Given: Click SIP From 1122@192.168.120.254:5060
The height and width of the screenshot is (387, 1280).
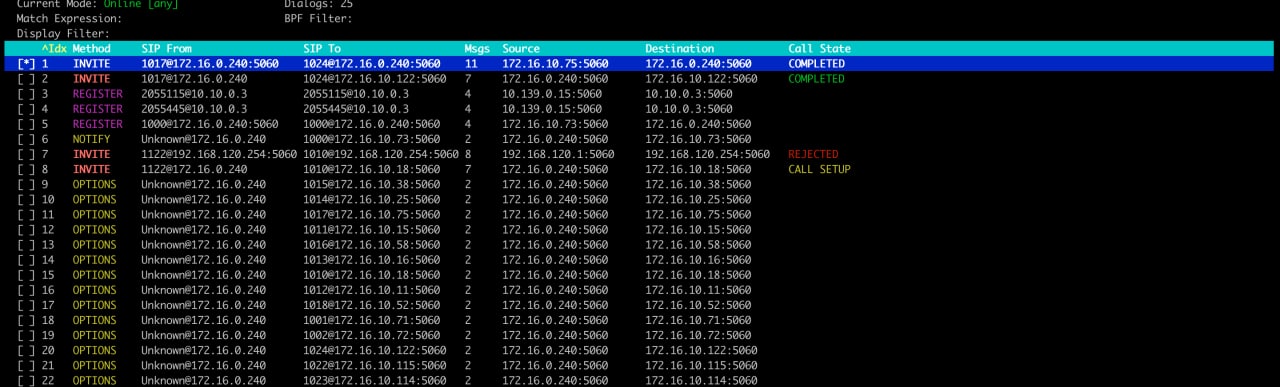Looking at the screenshot, I should tap(219, 155).
